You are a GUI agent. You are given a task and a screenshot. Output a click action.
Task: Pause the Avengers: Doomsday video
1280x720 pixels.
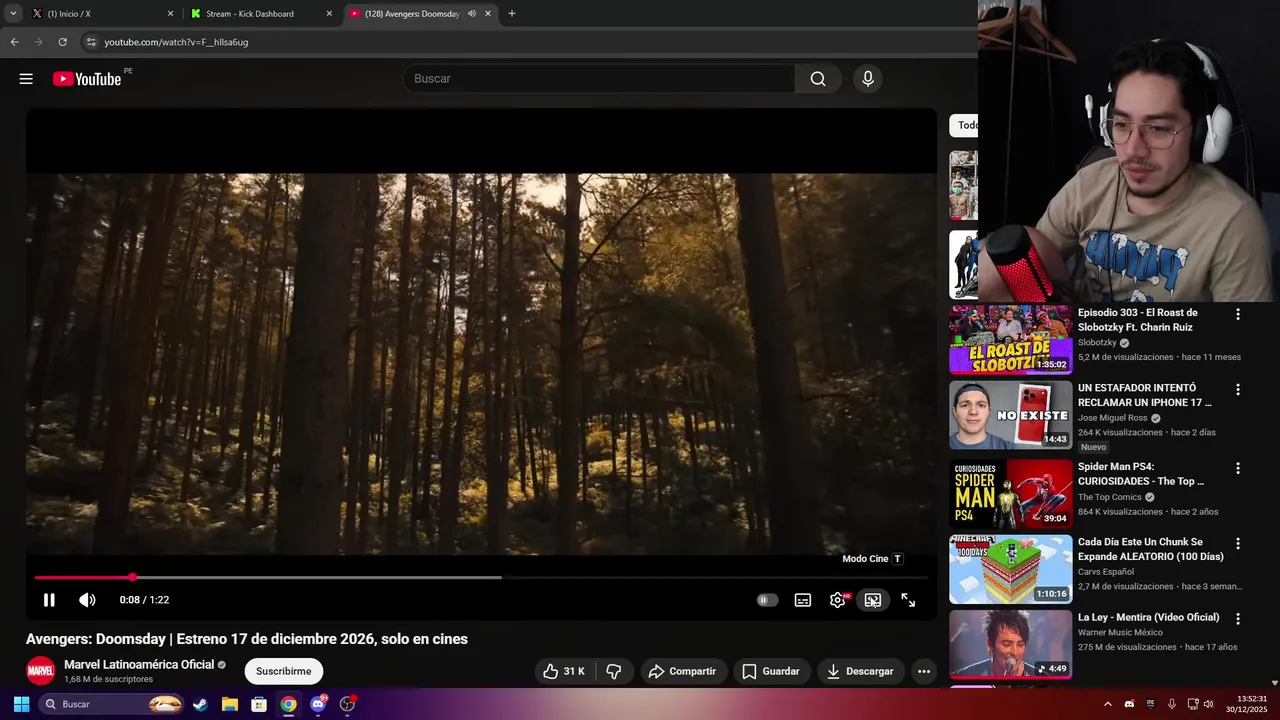coord(49,600)
